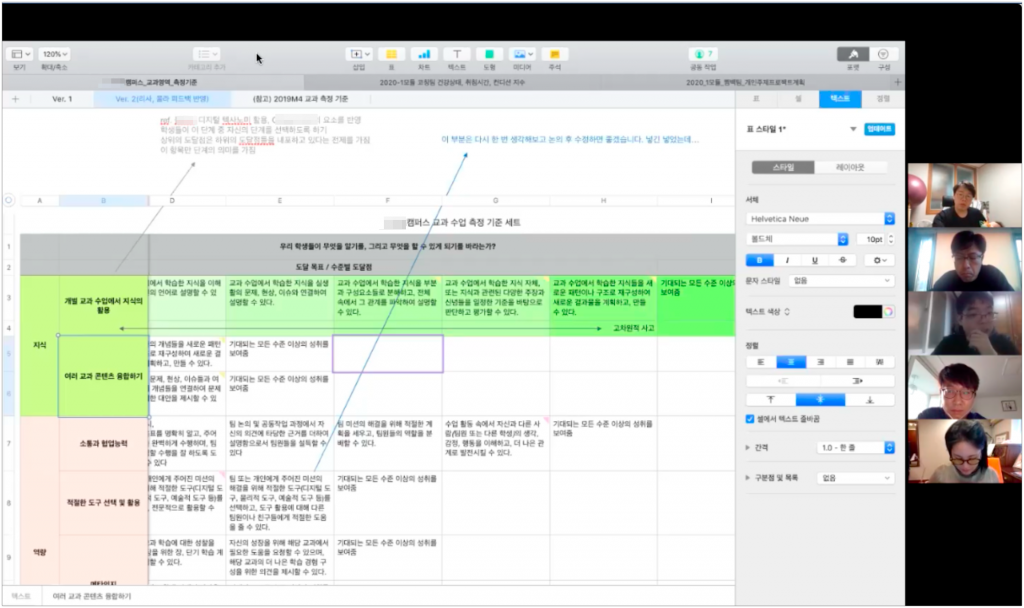This screenshot has width=1024, height=608.
Task: Click the Update style button
Action: (x=879, y=129)
